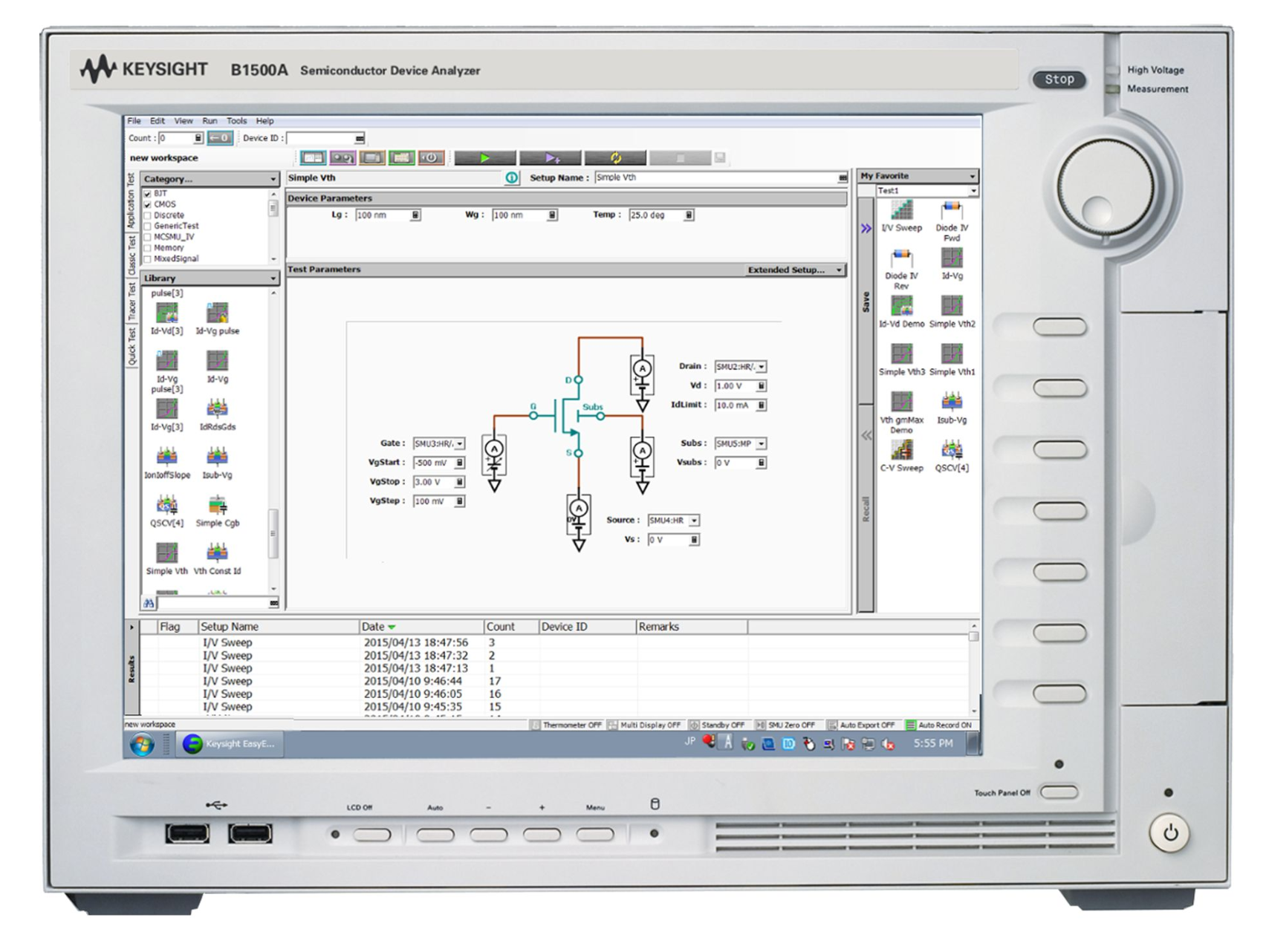Open the Simple Cgb library test
The width and height of the screenshot is (1266, 952).
click(217, 507)
